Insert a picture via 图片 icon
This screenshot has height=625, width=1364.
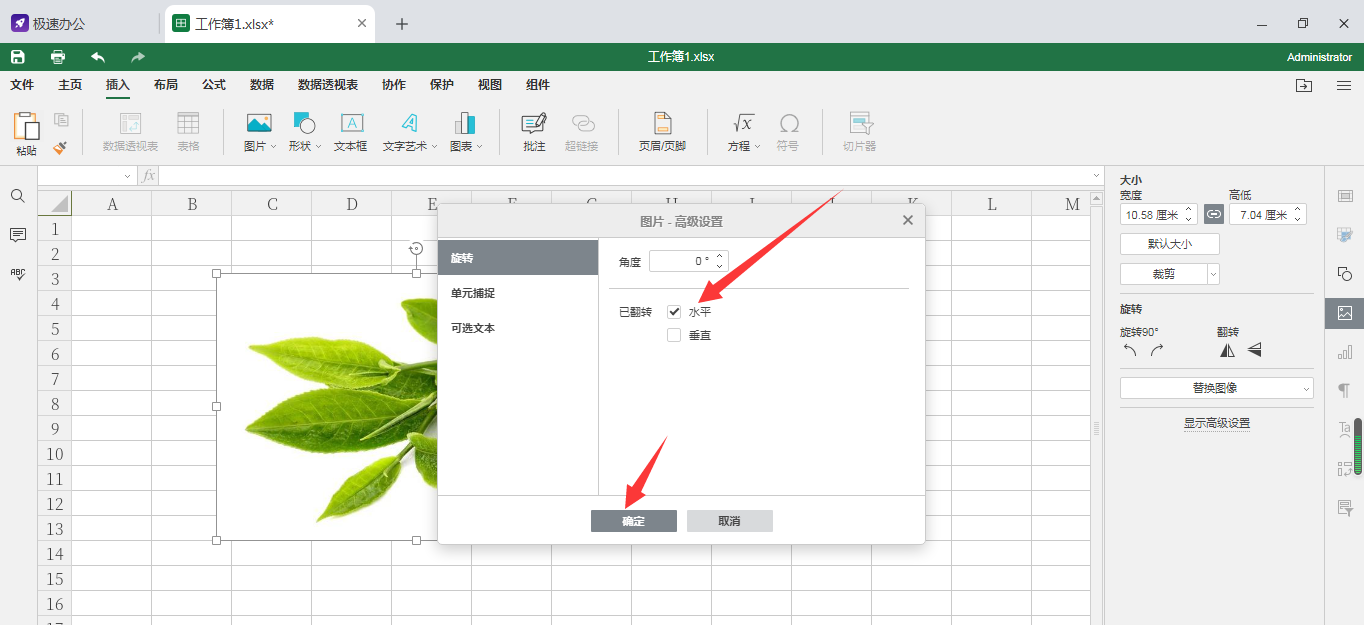tap(258, 123)
